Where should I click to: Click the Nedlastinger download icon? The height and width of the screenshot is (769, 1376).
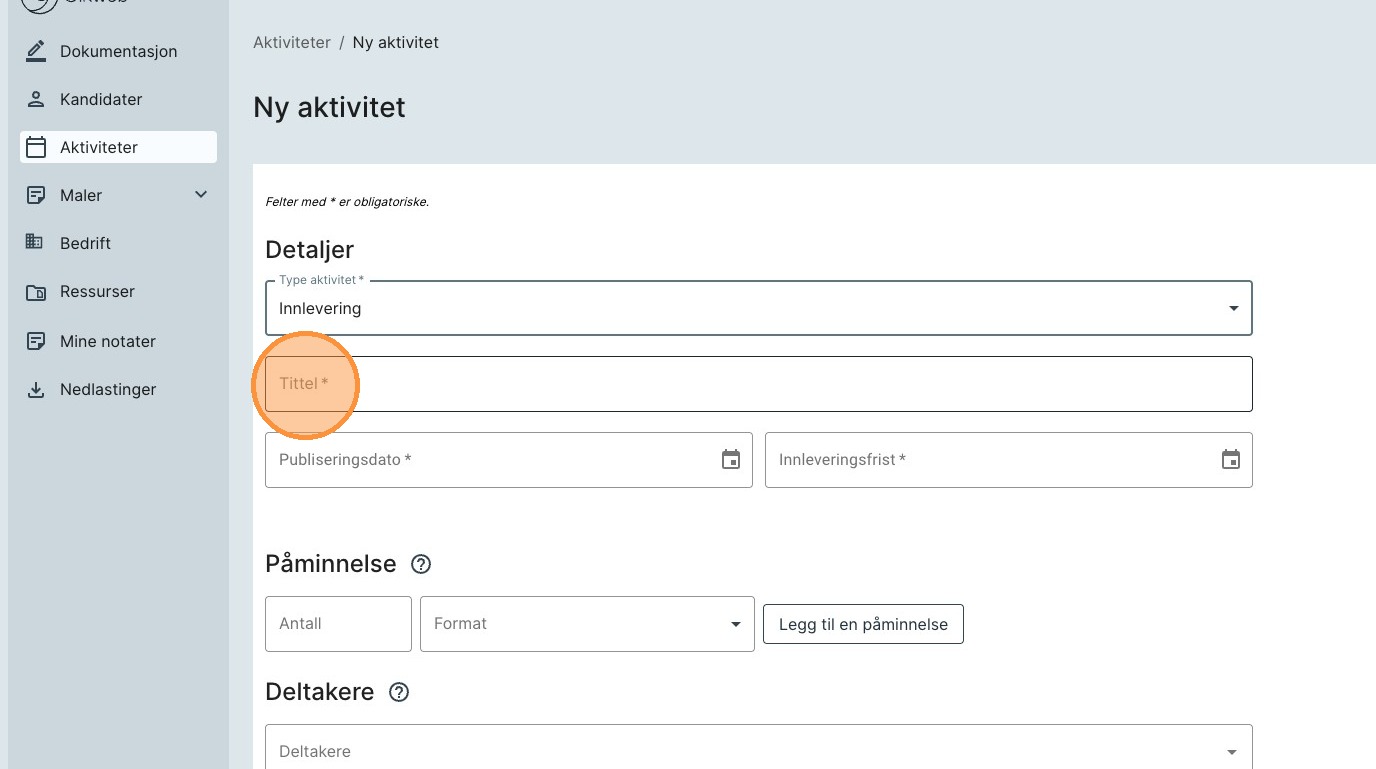(x=36, y=390)
